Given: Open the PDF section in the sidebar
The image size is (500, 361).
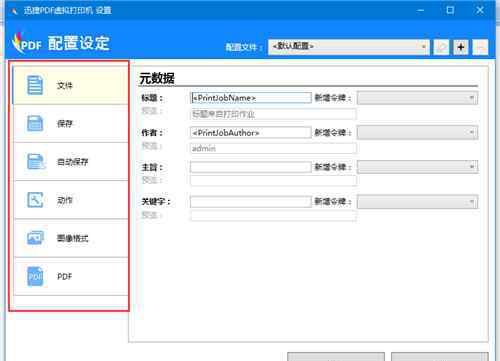Looking at the screenshot, I should coord(70,276).
